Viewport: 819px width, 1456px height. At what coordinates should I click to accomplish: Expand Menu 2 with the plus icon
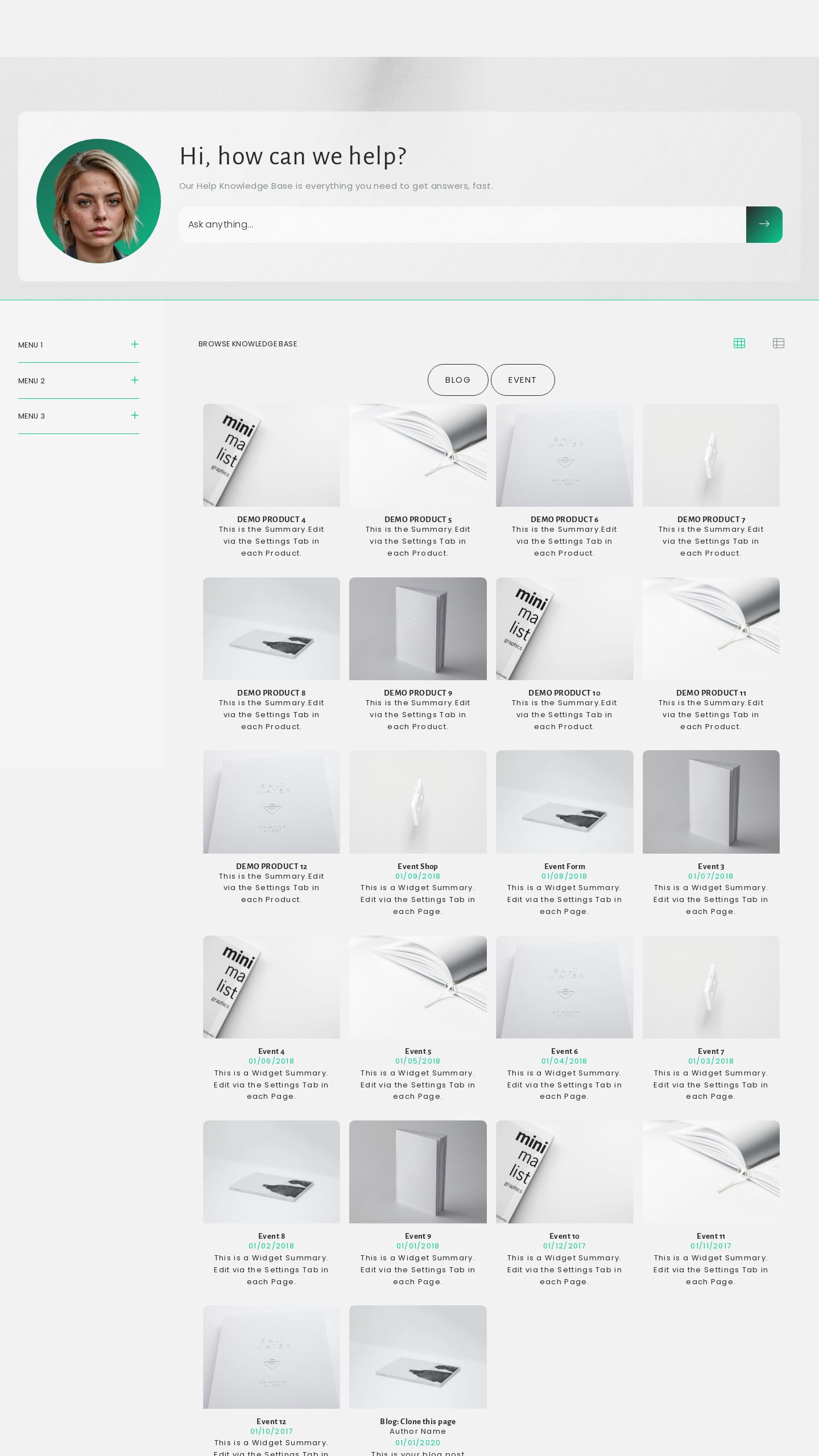click(135, 380)
